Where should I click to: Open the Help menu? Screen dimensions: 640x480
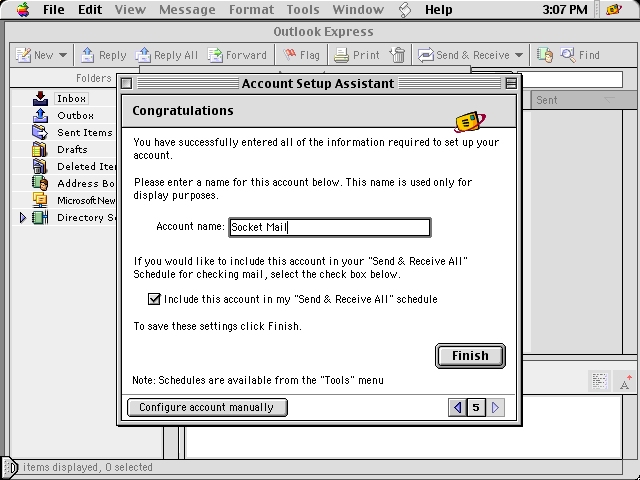tap(439, 9)
